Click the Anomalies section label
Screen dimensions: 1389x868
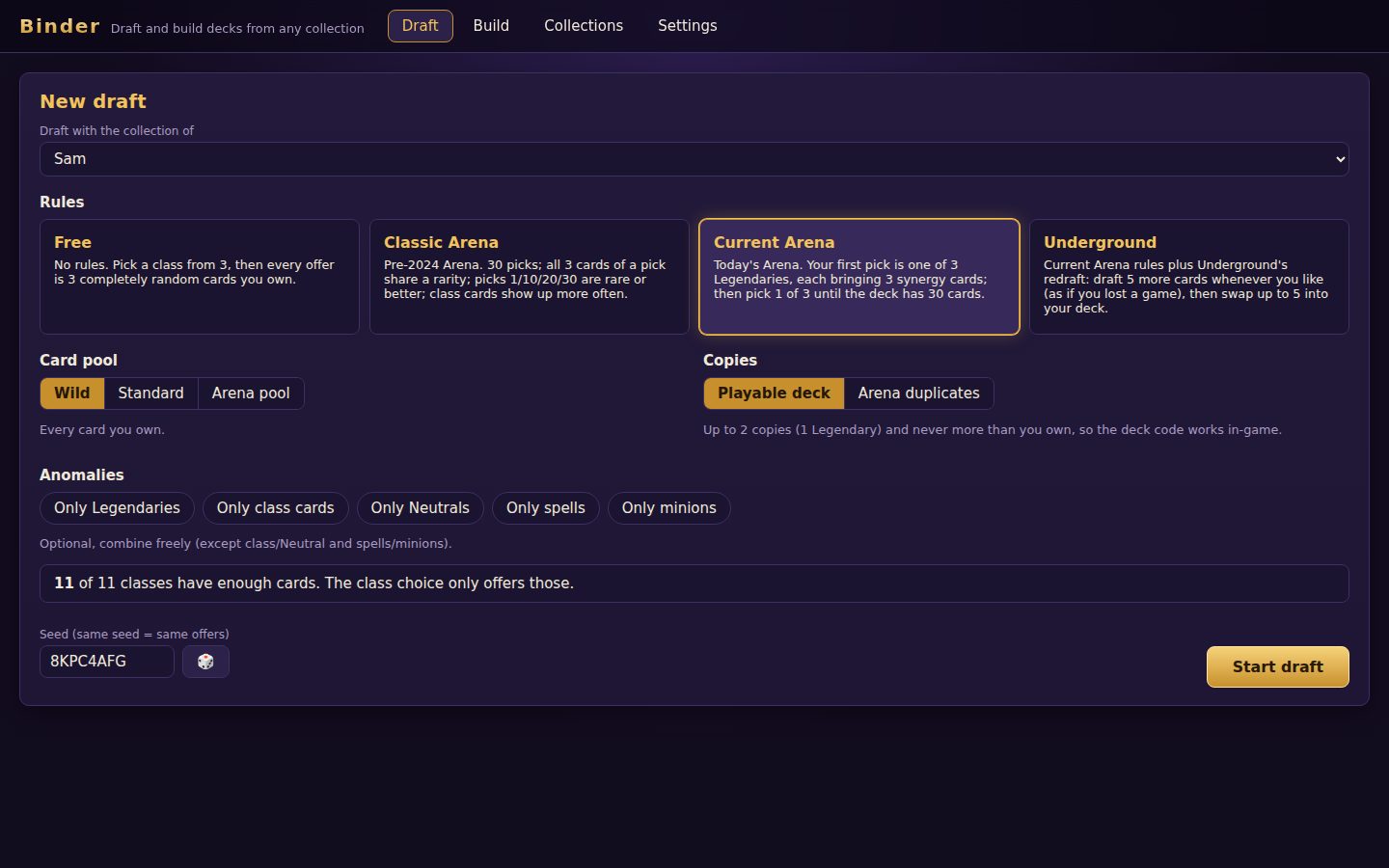82,475
